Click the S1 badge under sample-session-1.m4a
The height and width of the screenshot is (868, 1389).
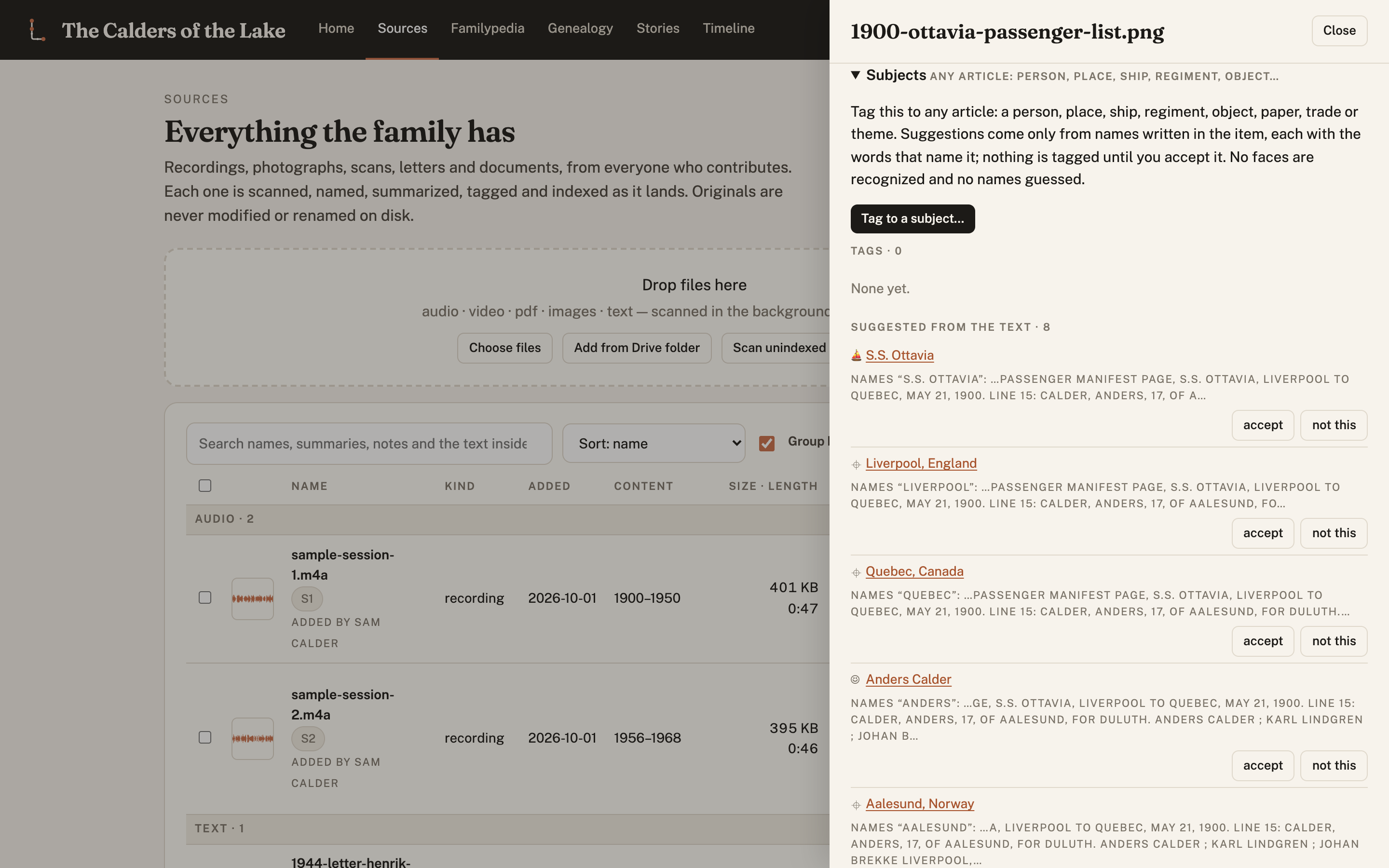[x=307, y=599]
